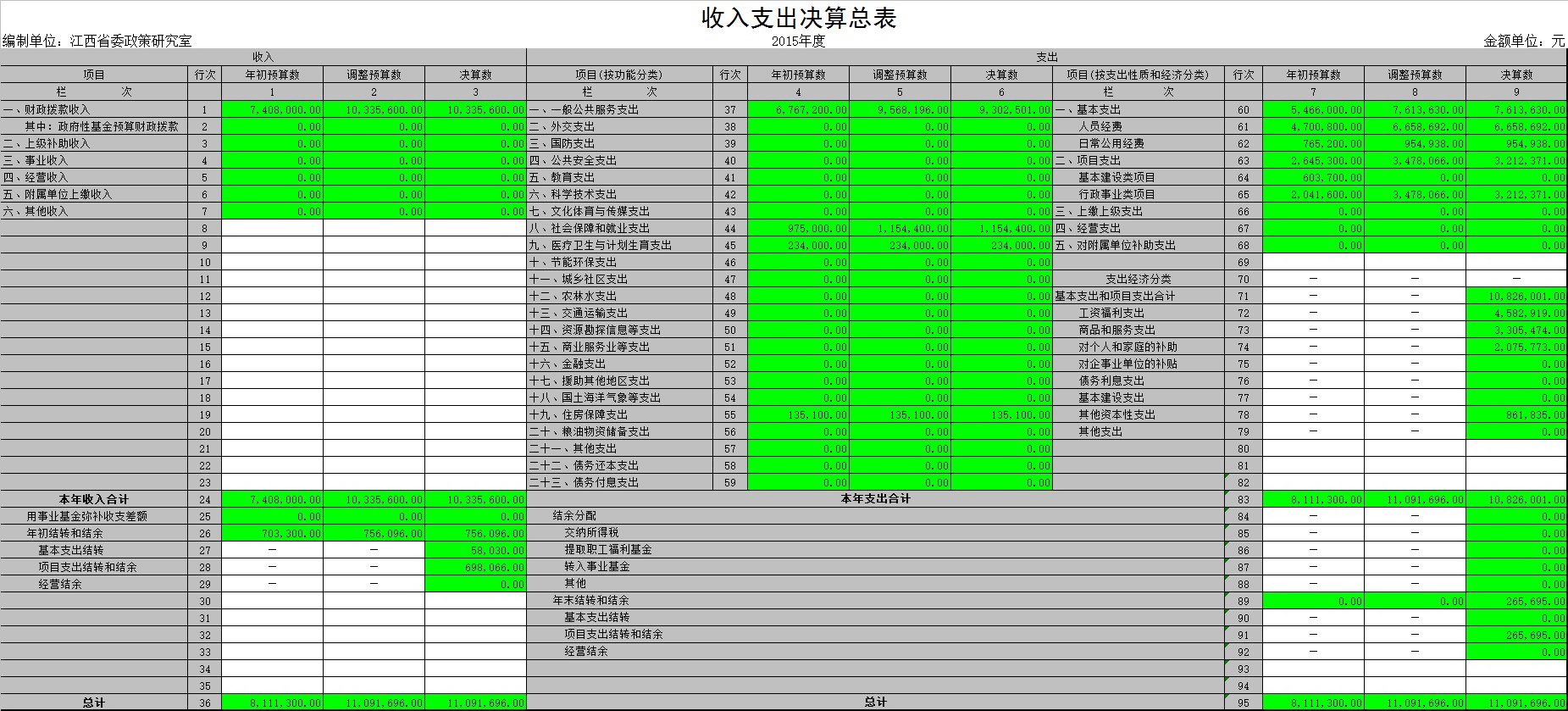Select the 金额单位：元 label
This screenshot has height=711, width=1568.
point(1524,41)
